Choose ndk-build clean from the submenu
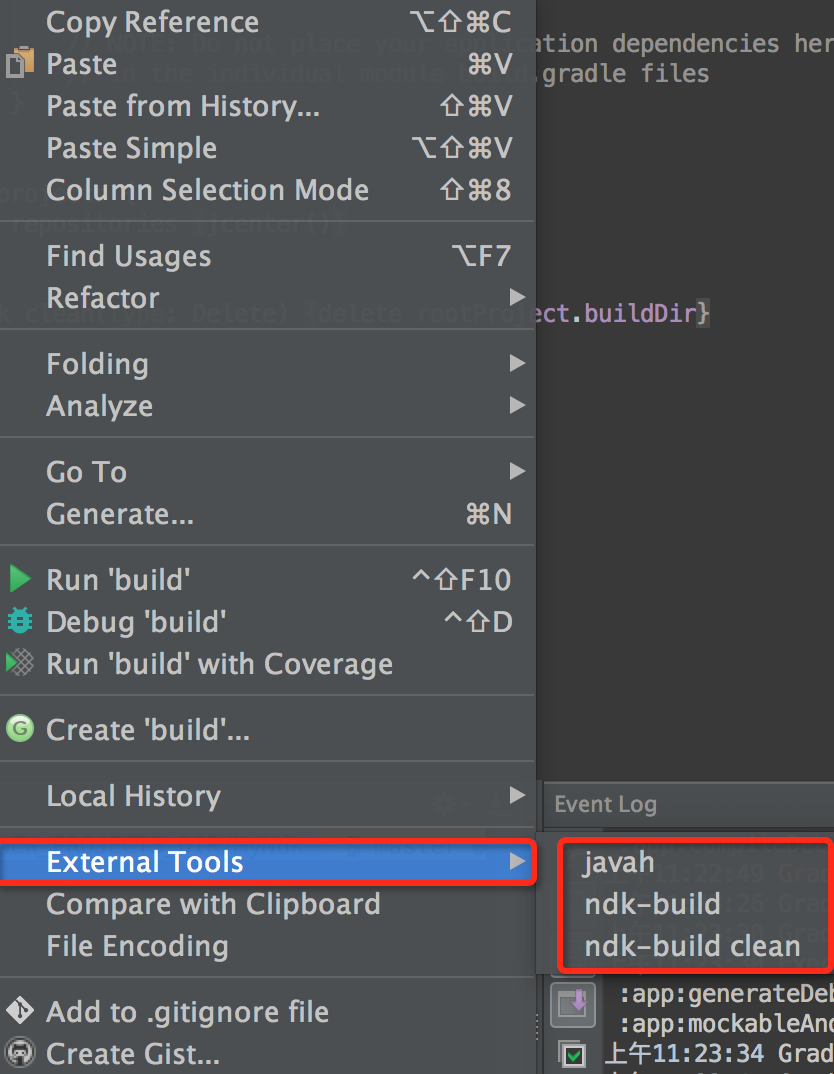834x1074 pixels. [x=692, y=946]
